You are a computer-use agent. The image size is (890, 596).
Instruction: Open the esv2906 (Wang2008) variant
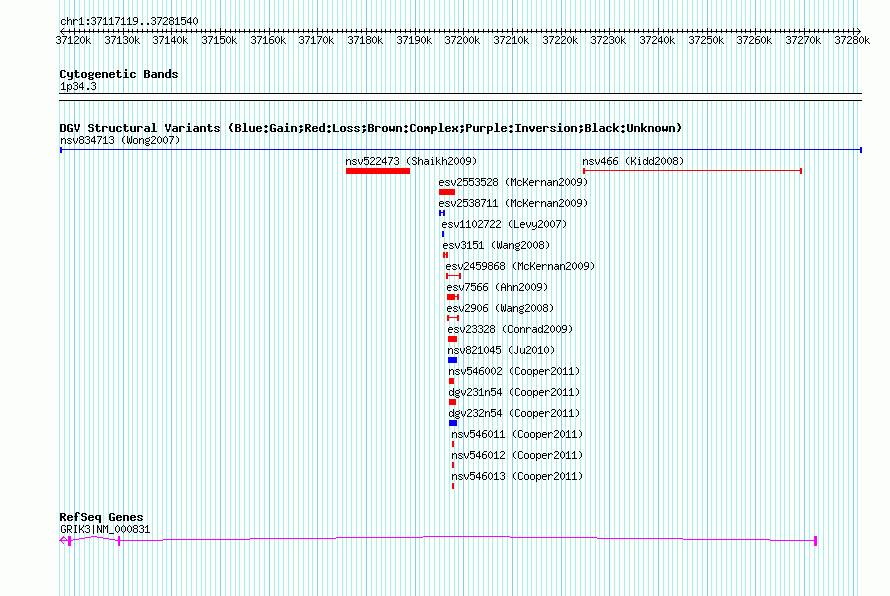(500, 308)
